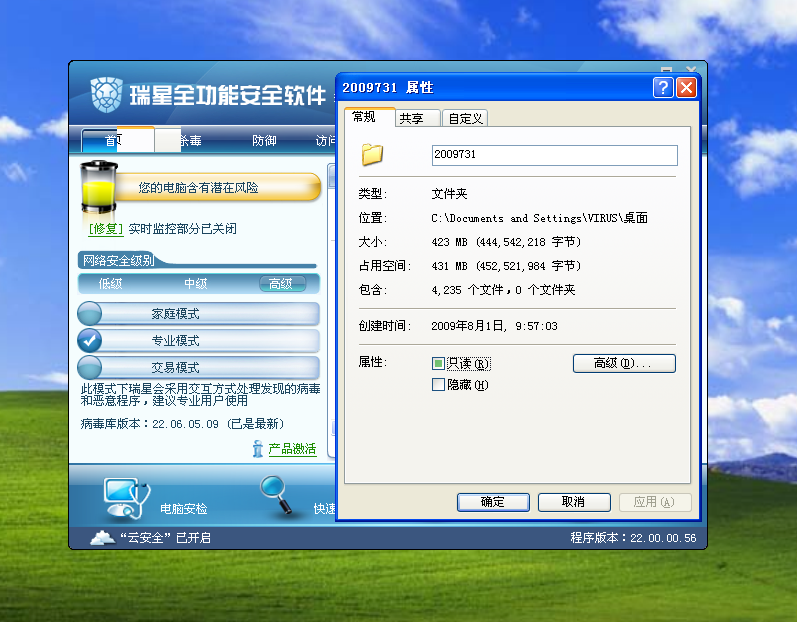Image resolution: width=797 pixels, height=622 pixels.
Task: Switch to the 共享 tab
Action: tap(417, 118)
